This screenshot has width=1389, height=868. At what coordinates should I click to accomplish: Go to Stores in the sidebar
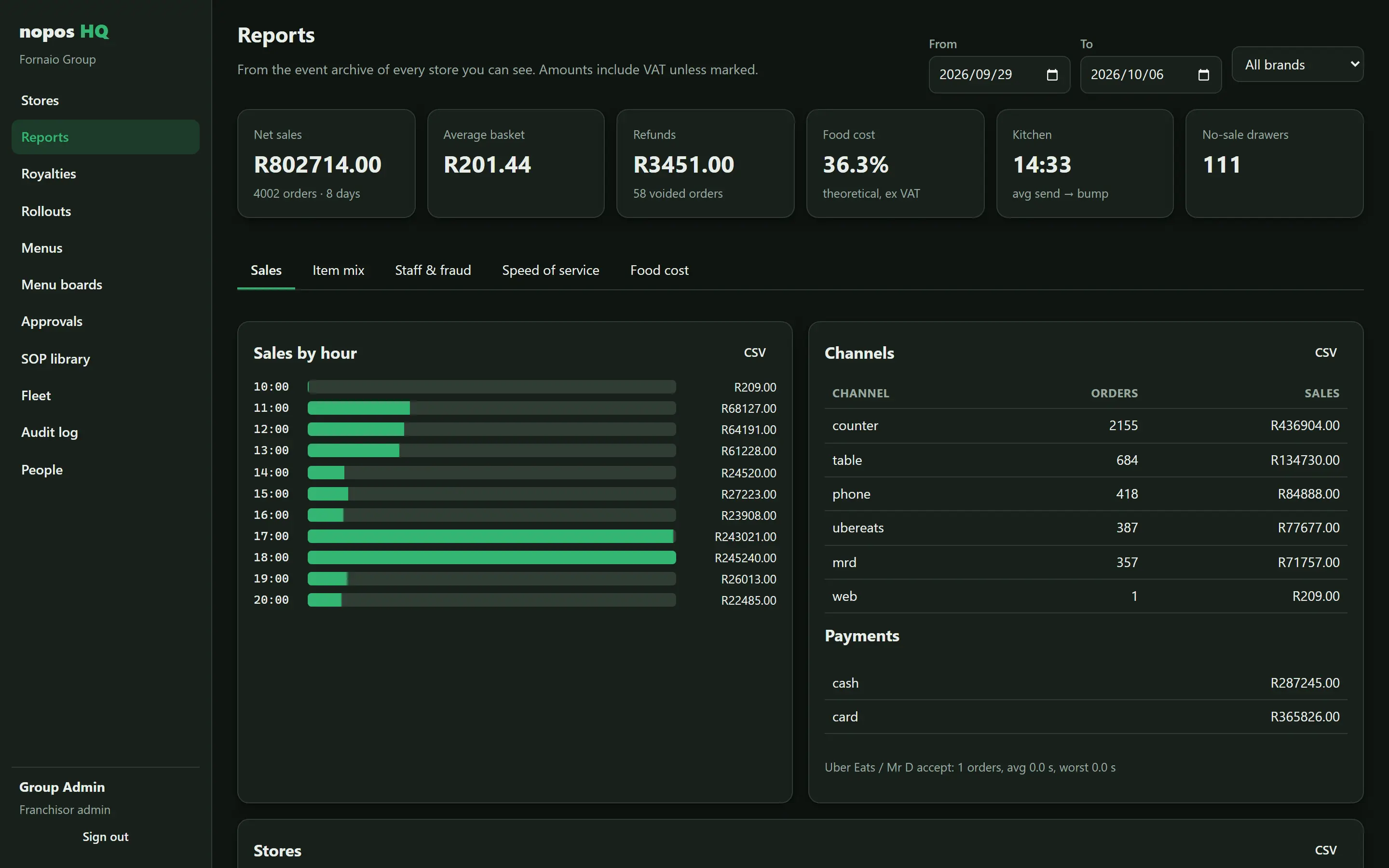click(106, 100)
